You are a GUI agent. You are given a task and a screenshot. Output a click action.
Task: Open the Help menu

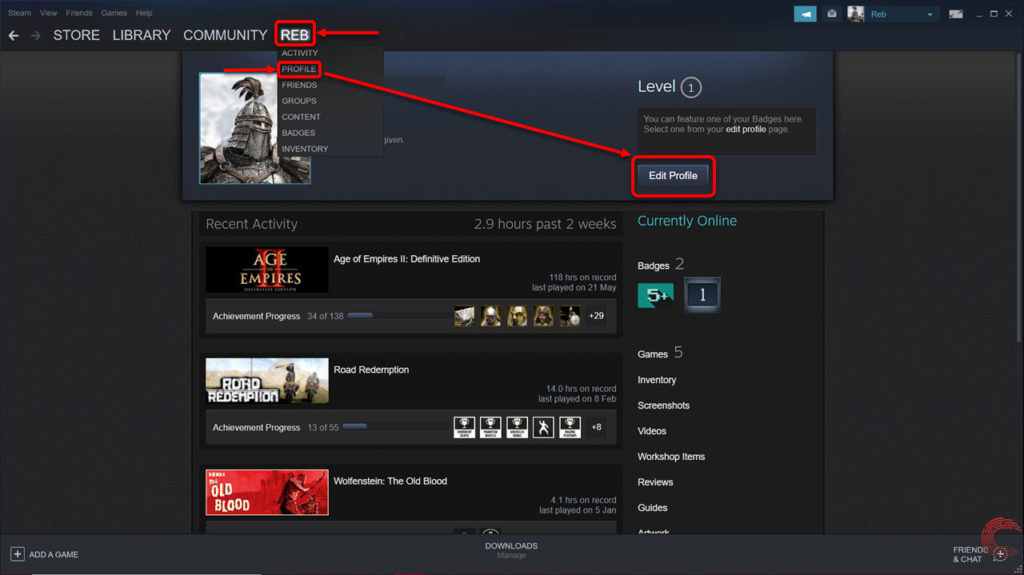tap(144, 12)
